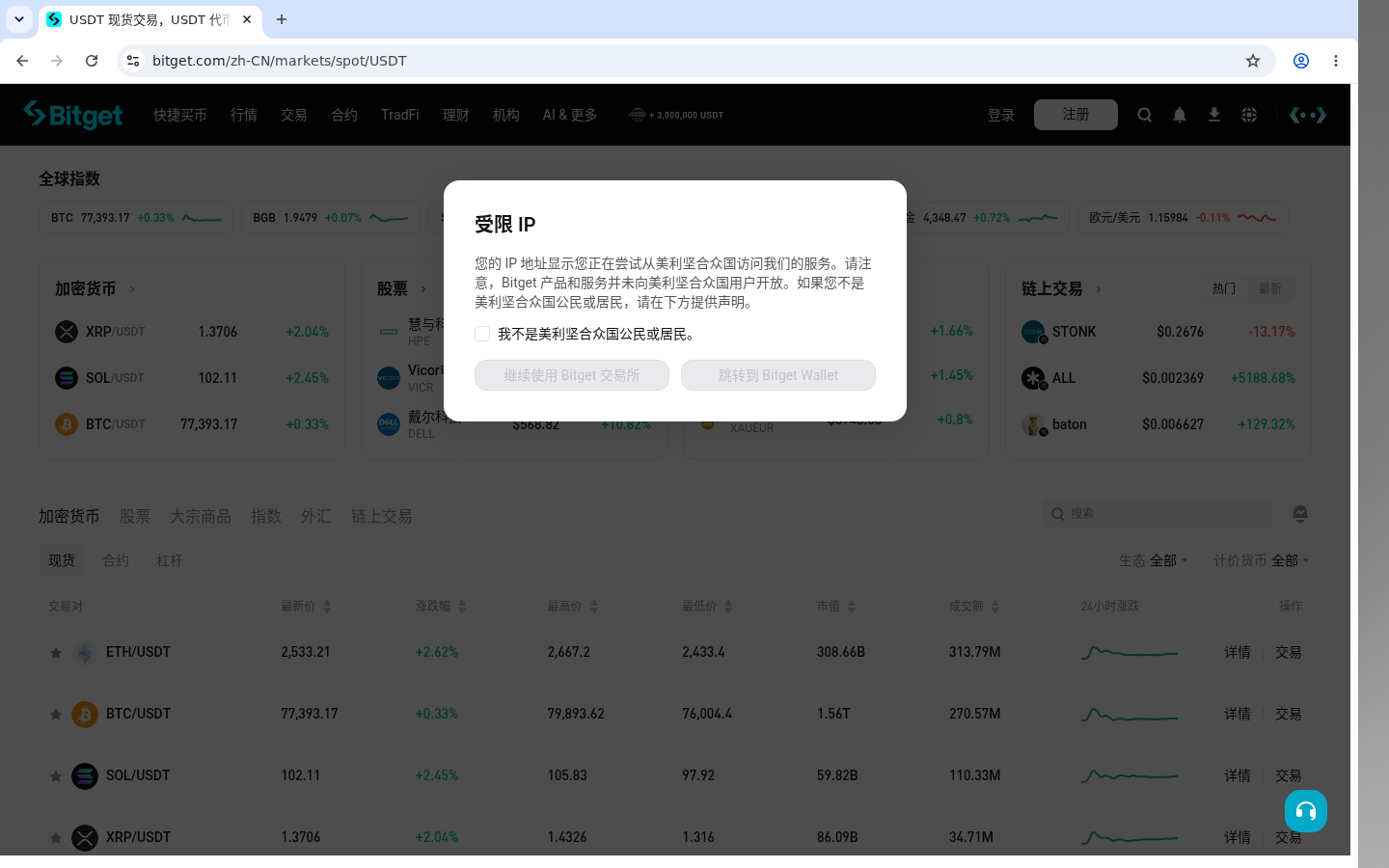Image resolution: width=1389 pixels, height=868 pixels.
Task: Click the 3,000,000 USDT promo banner
Action: pyautogui.click(x=676, y=115)
